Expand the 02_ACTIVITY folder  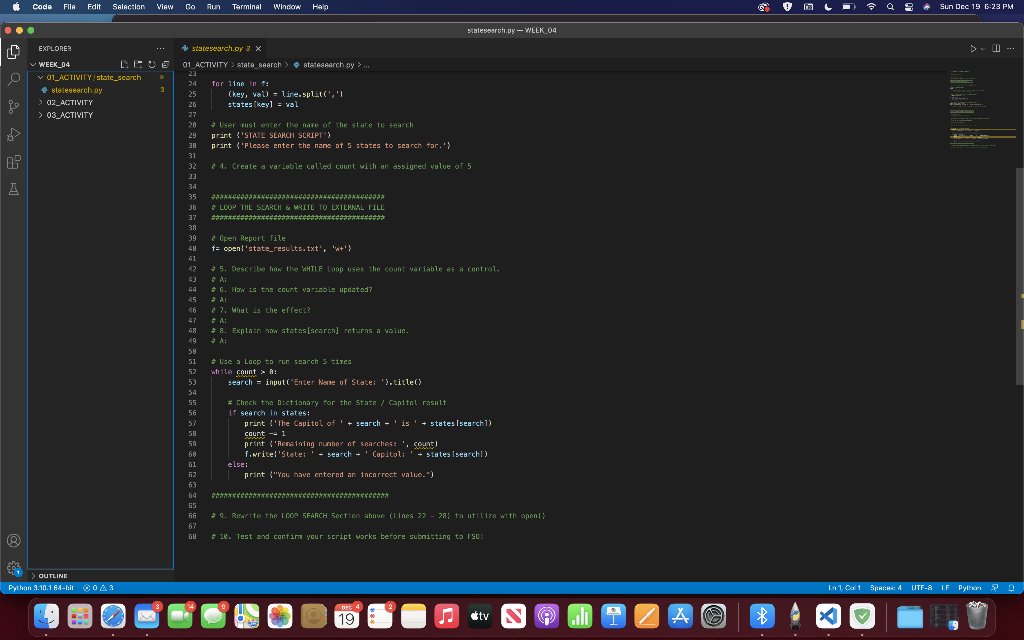tap(69, 102)
